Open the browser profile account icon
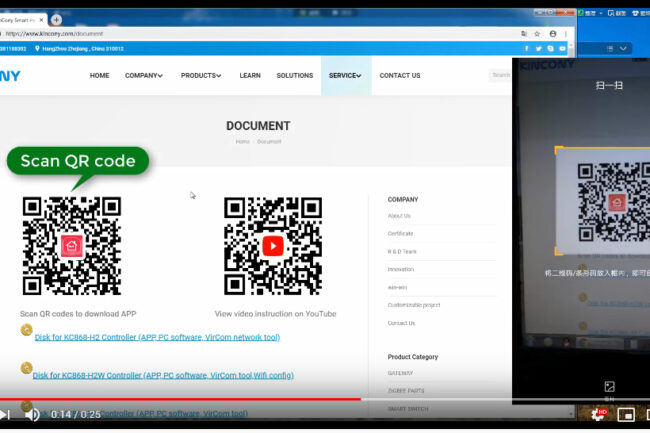650x433 pixels. point(553,34)
